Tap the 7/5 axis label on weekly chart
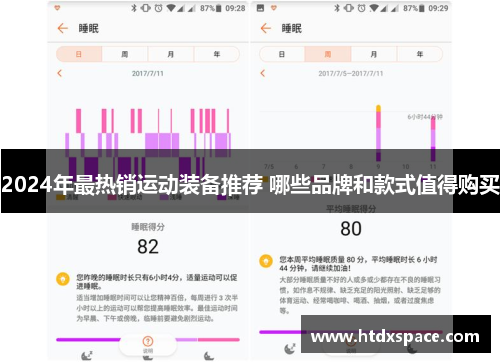The height and width of the screenshot is (362, 500). [269, 166]
